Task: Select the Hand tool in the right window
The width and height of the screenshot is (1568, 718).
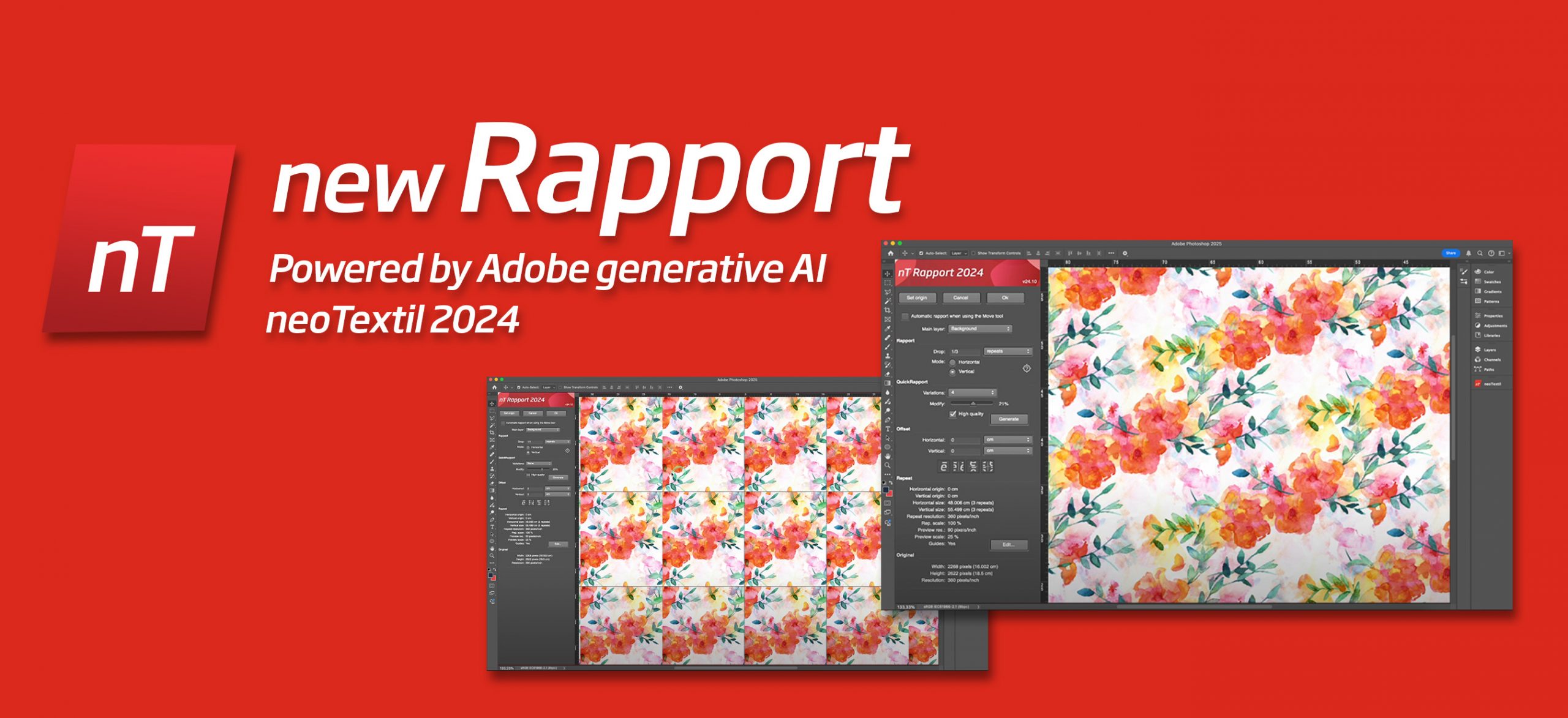Action: click(888, 456)
